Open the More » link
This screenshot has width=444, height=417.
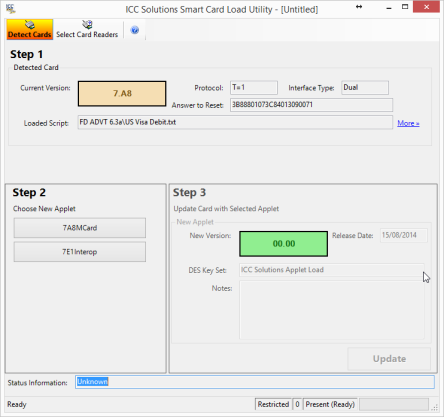pos(408,123)
